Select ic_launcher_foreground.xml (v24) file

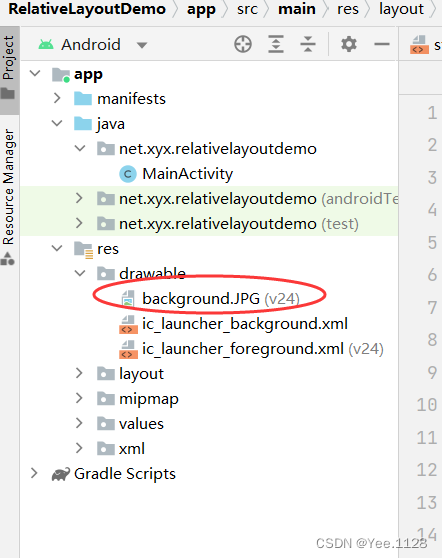click(263, 349)
